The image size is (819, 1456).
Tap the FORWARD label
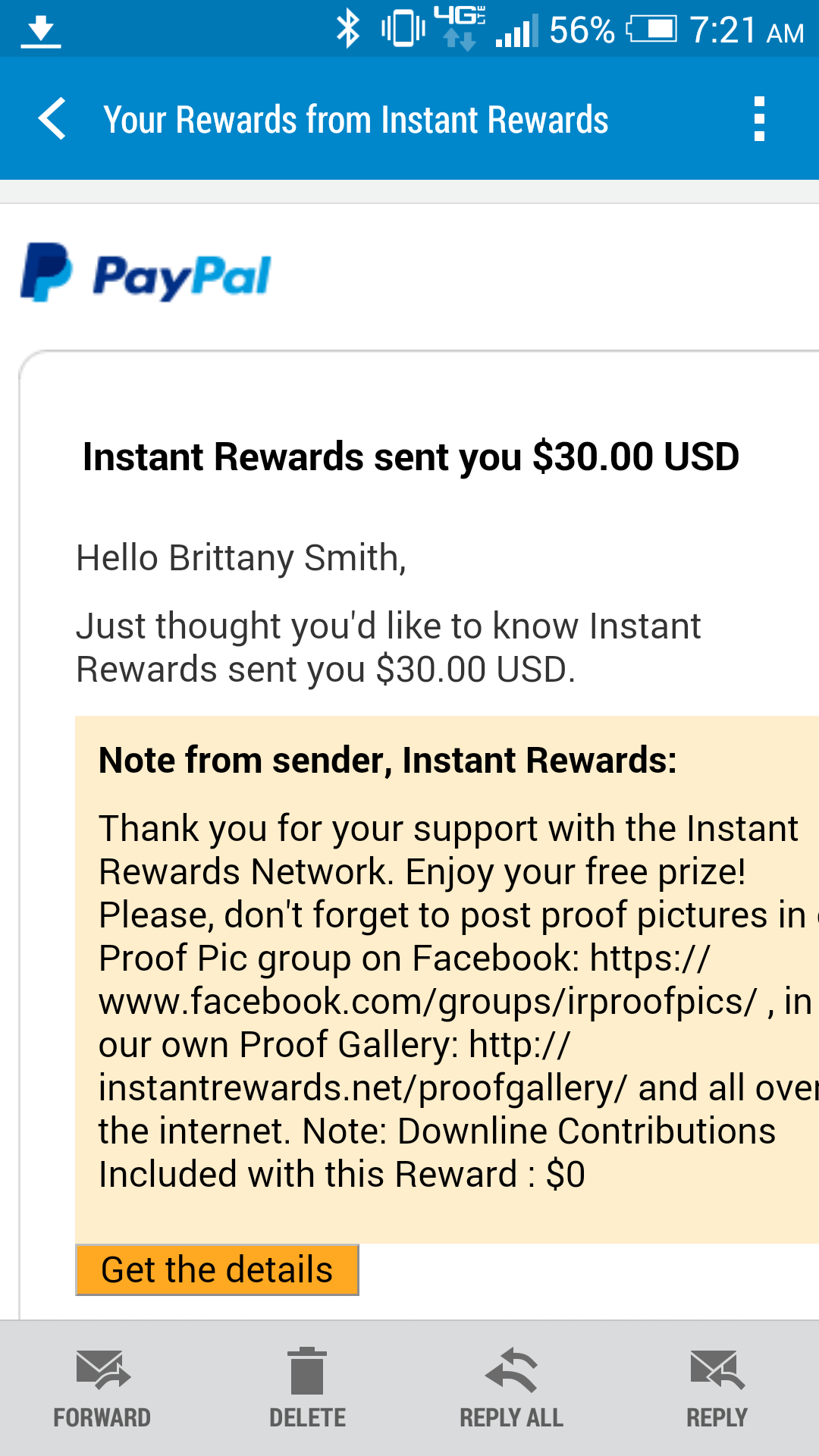[102, 1417]
